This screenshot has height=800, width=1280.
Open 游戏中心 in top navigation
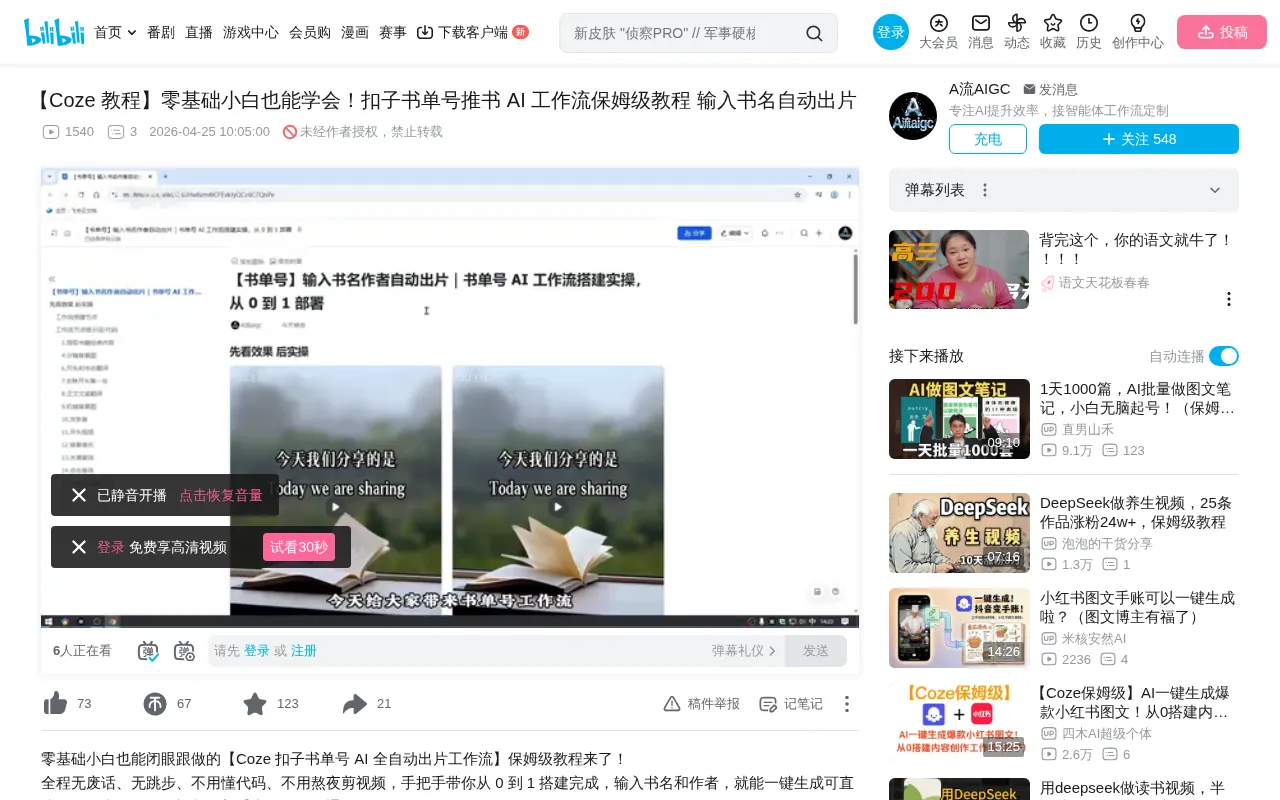coord(251,32)
